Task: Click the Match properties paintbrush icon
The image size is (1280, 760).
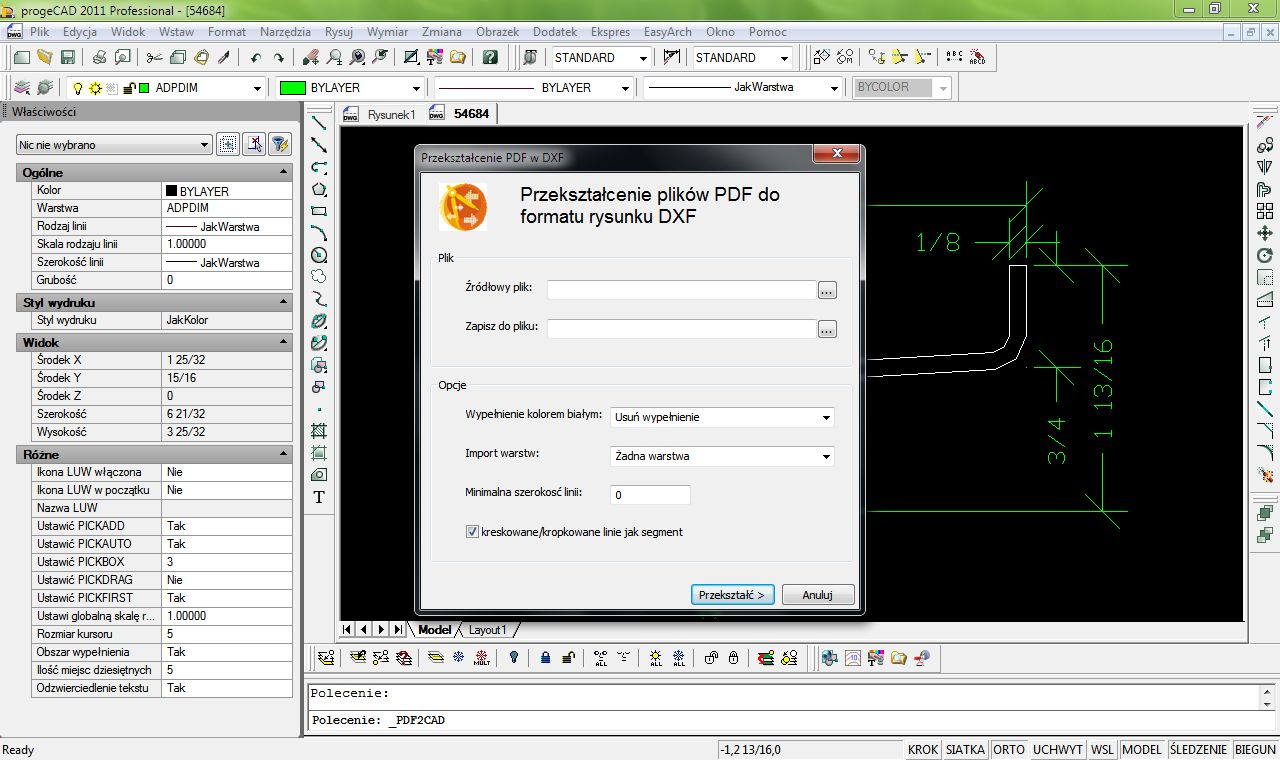Action: pyautogui.click(x=224, y=57)
